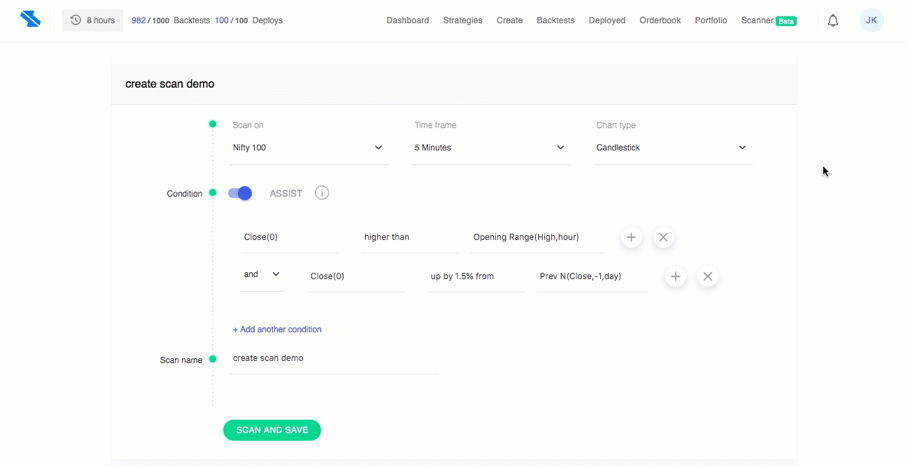Open the JK user avatar menu
Screen dimensions: 908x466
(x=871, y=20)
